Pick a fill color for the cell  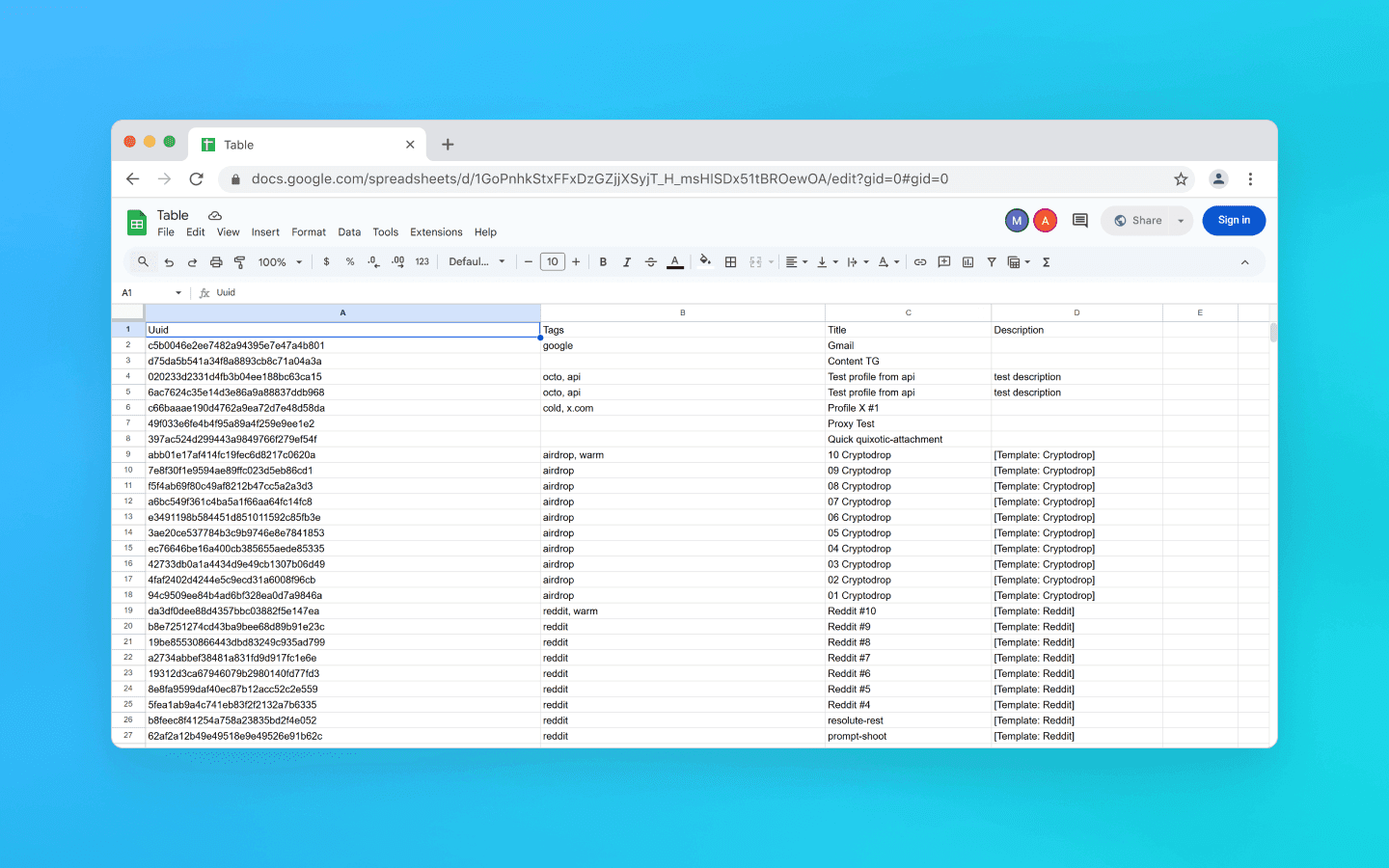coord(704,261)
